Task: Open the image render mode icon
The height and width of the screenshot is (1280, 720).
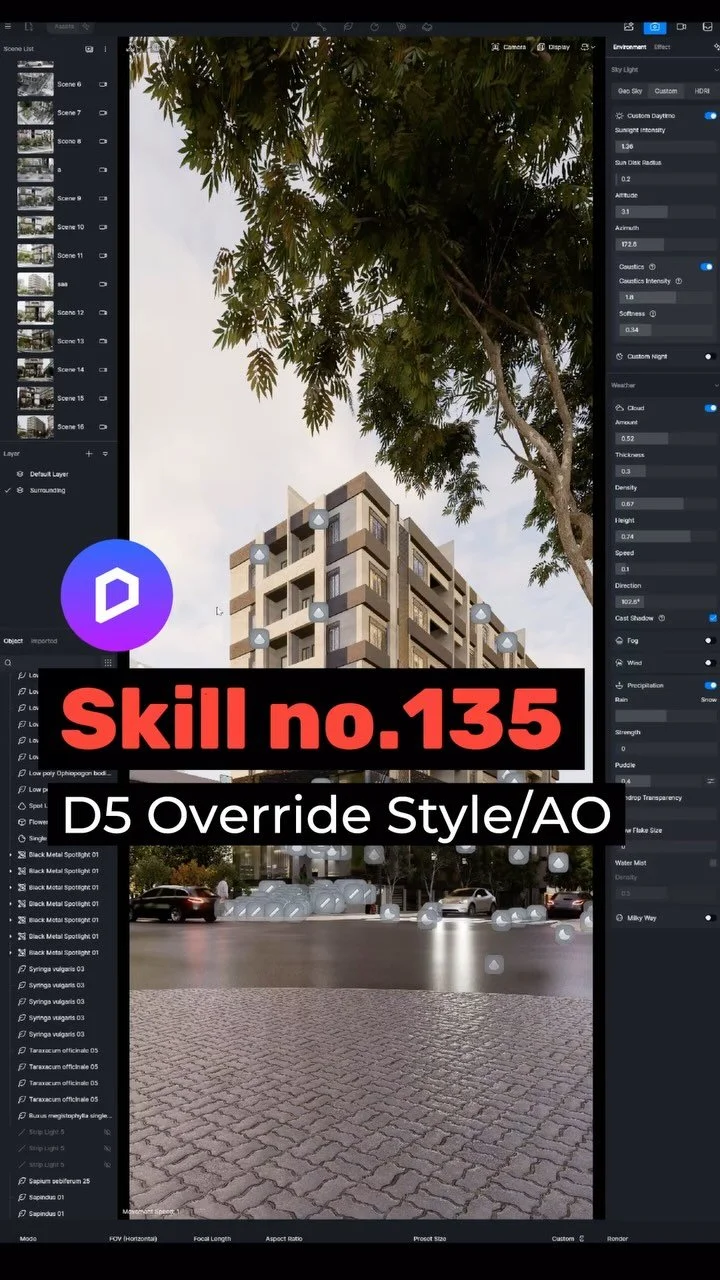Action: [655, 27]
